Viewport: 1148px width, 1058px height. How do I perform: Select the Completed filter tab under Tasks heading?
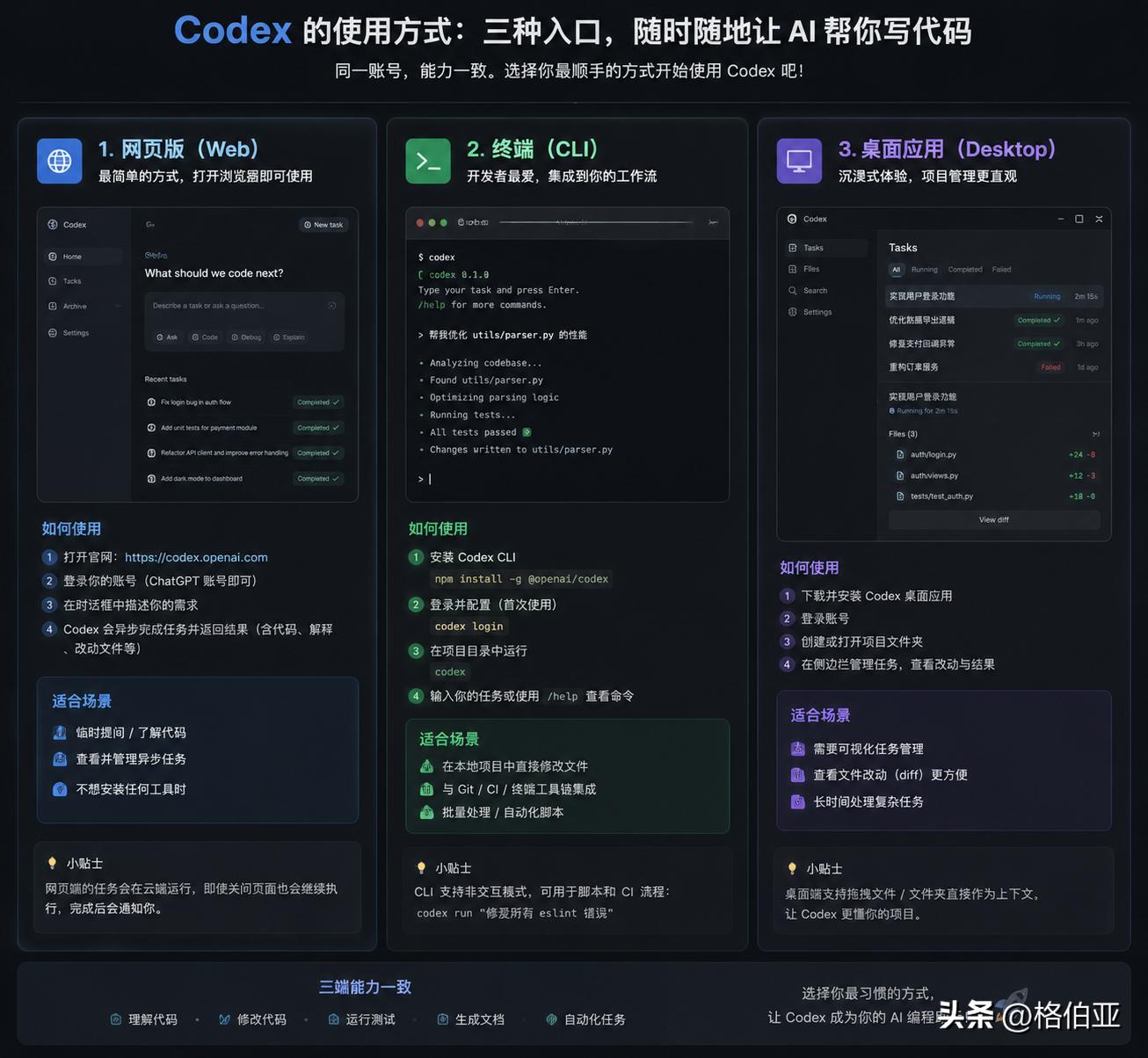965,270
